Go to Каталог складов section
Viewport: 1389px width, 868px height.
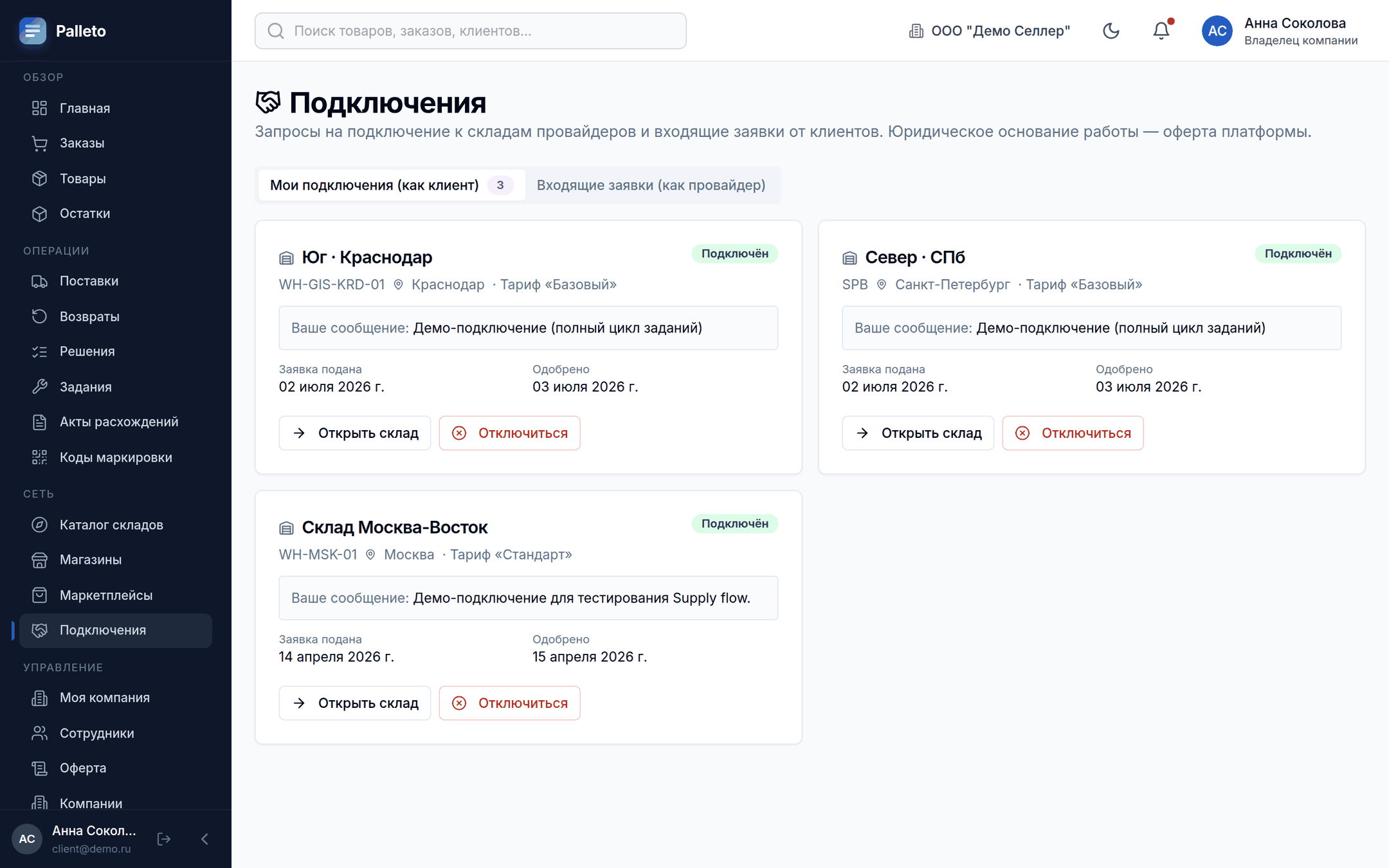coord(116,525)
